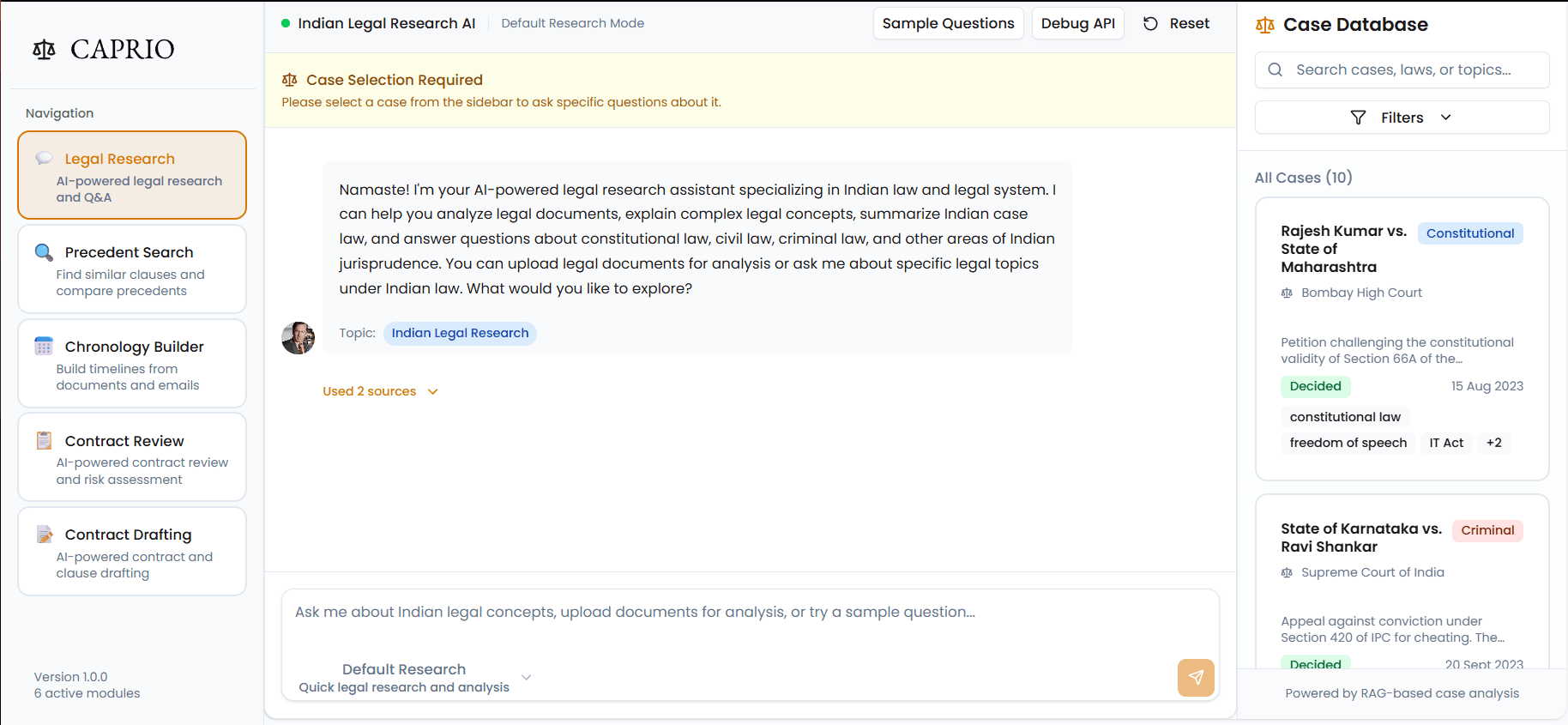Expand the Used 2 sources list
The image size is (1568, 725).
[x=380, y=391]
